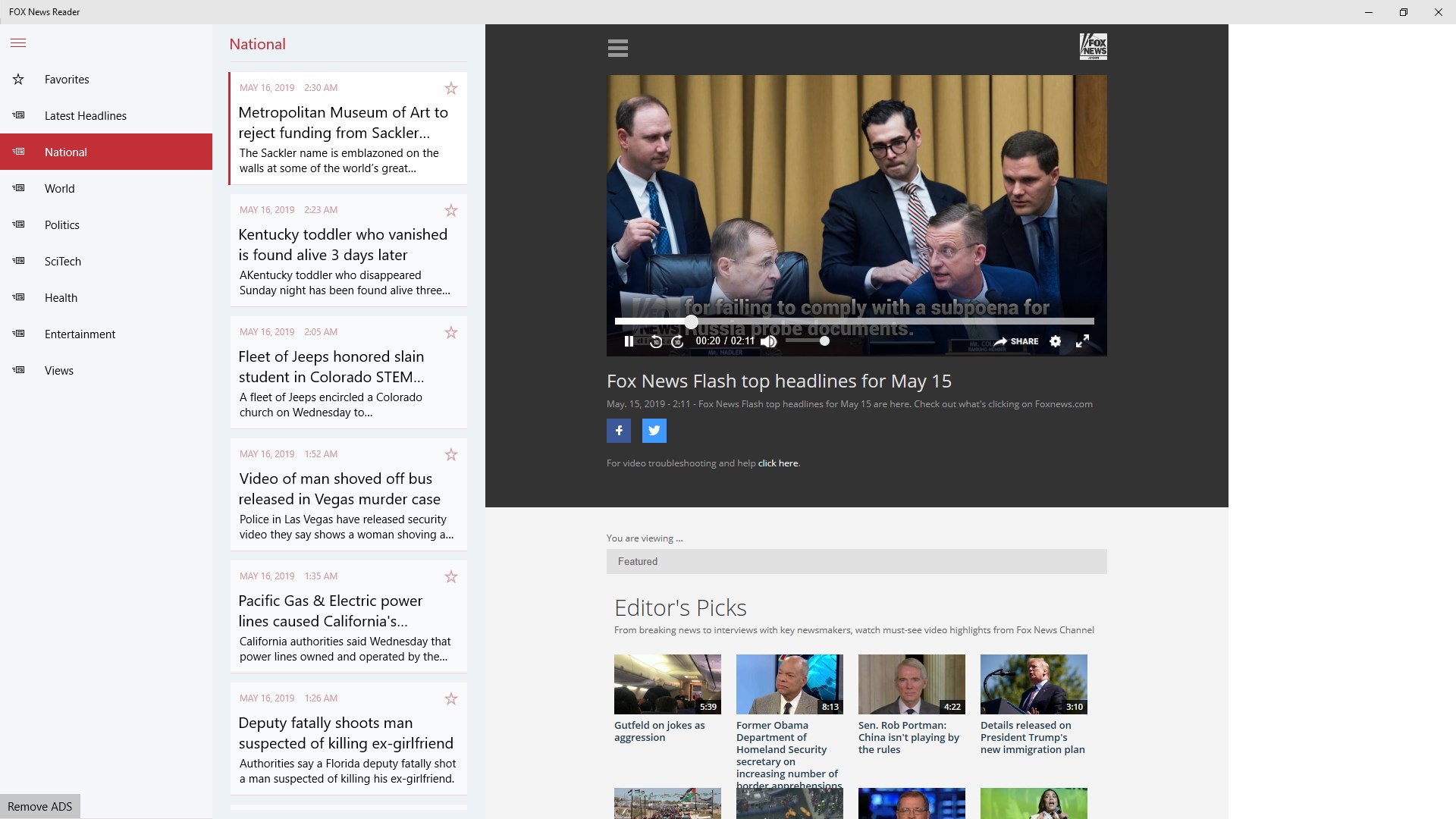Pause the Fox News Flash video
Image resolution: width=1456 pixels, height=819 pixels.
(x=629, y=341)
